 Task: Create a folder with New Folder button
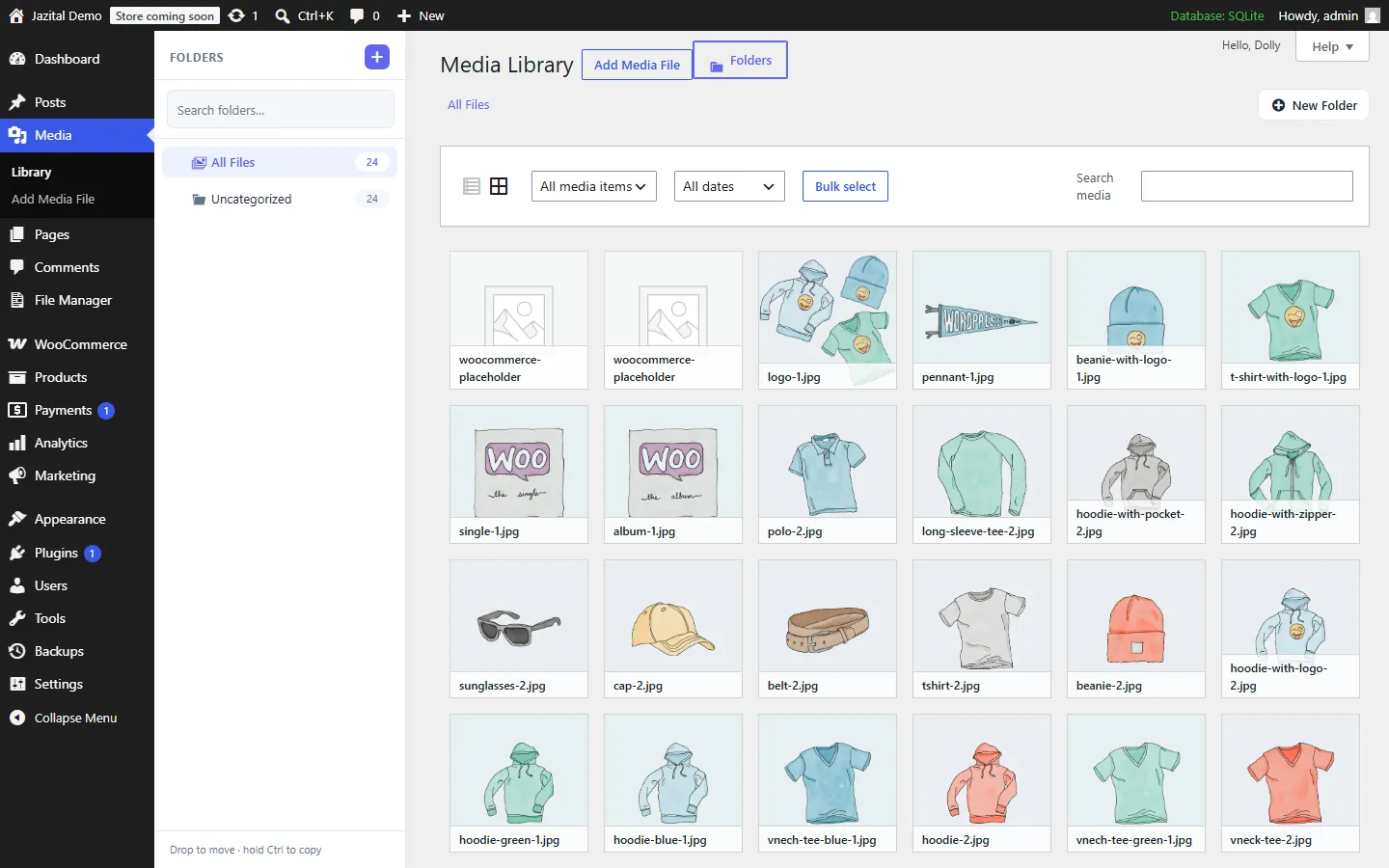pos(1314,105)
